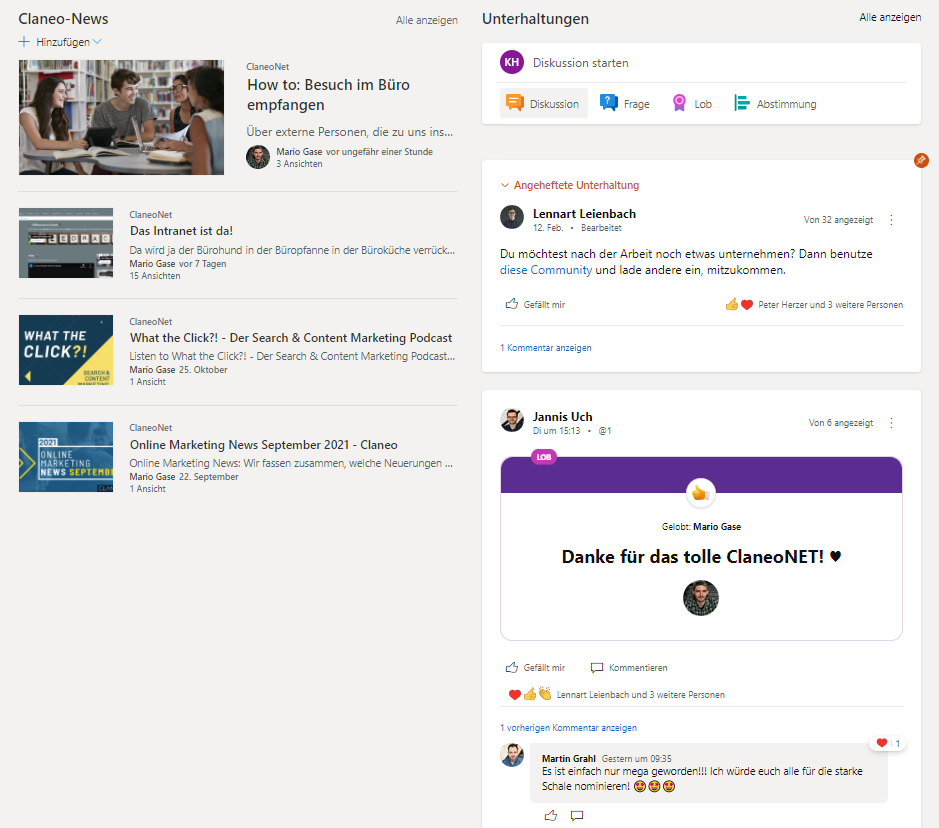Follow the diese Community link
Screen dimensions: 939x828
[546, 270]
